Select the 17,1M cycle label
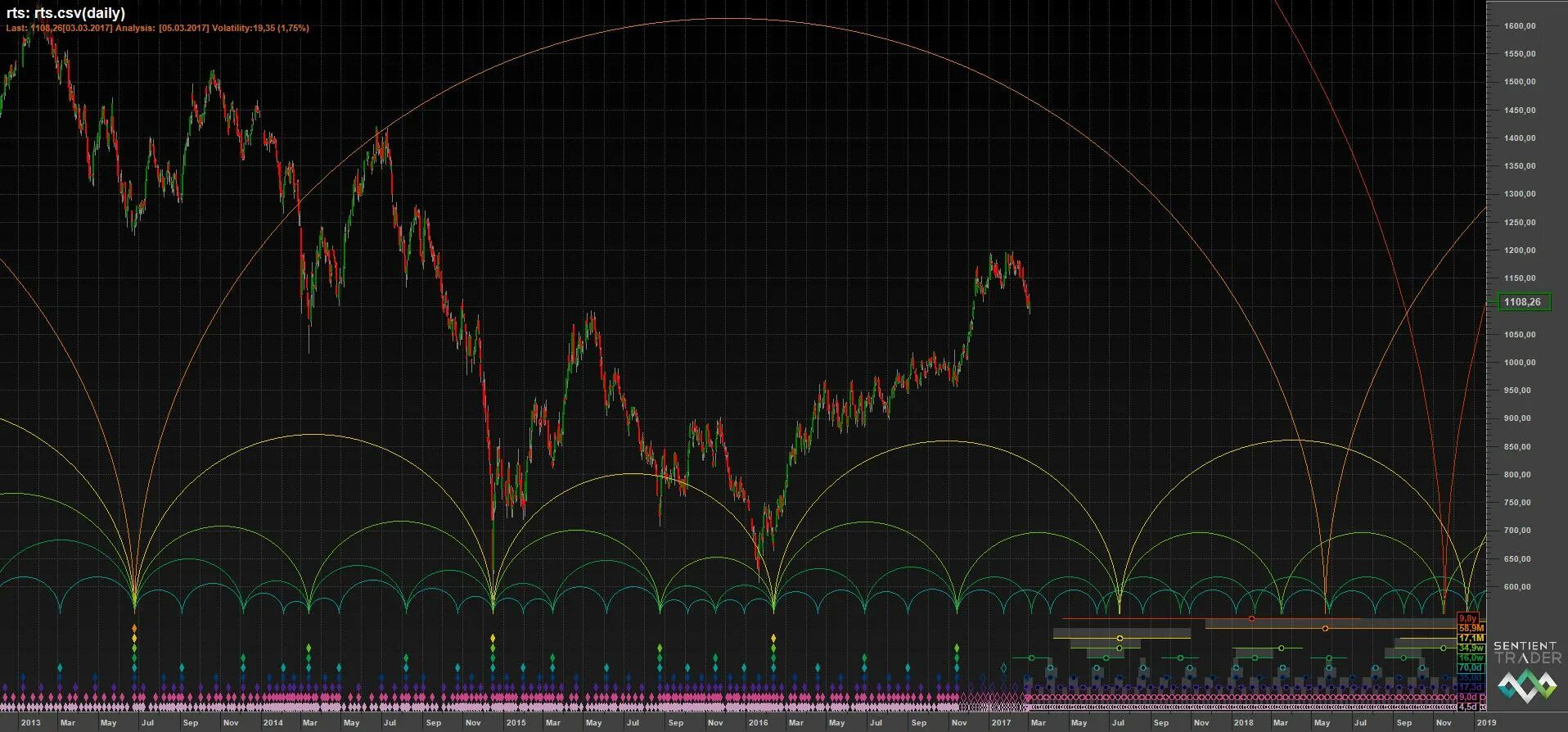 (x=1471, y=639)
